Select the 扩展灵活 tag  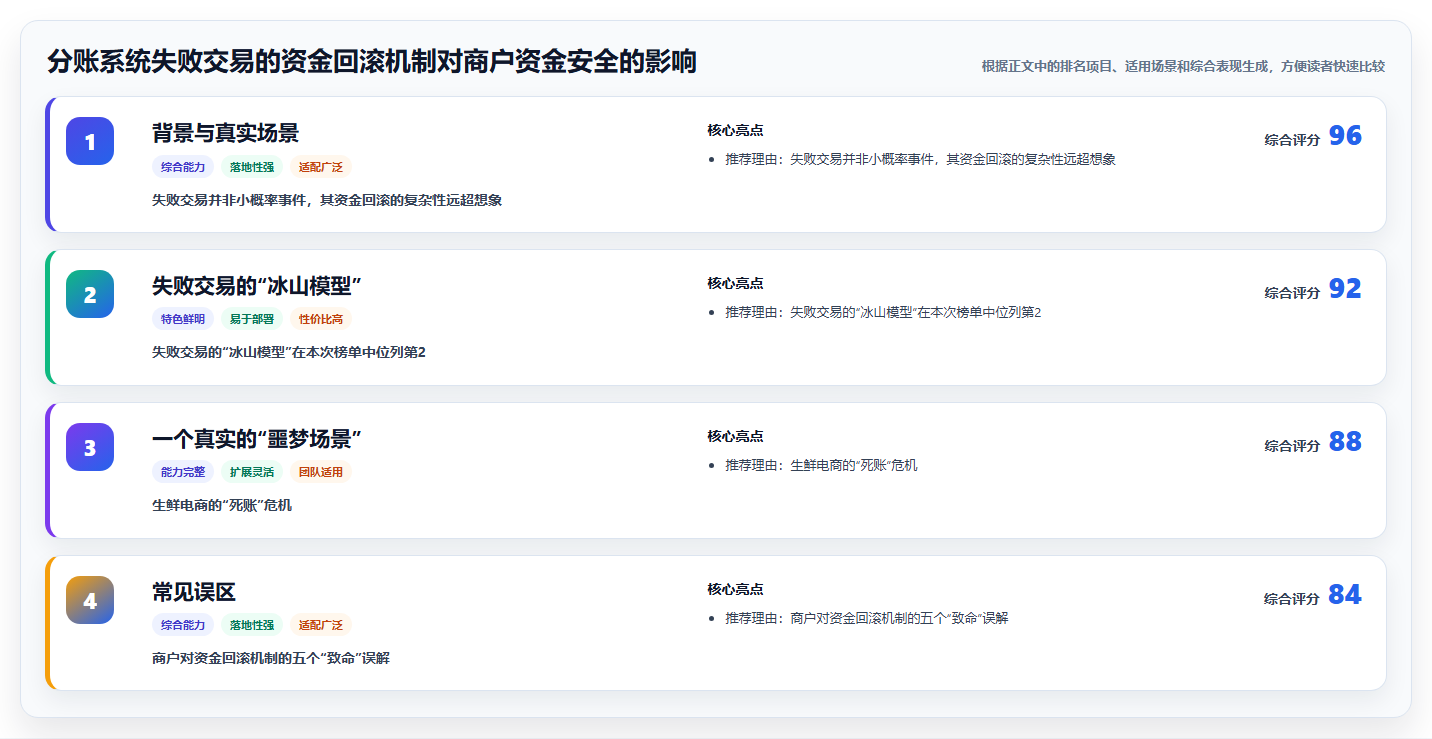[x=252, y=473]
